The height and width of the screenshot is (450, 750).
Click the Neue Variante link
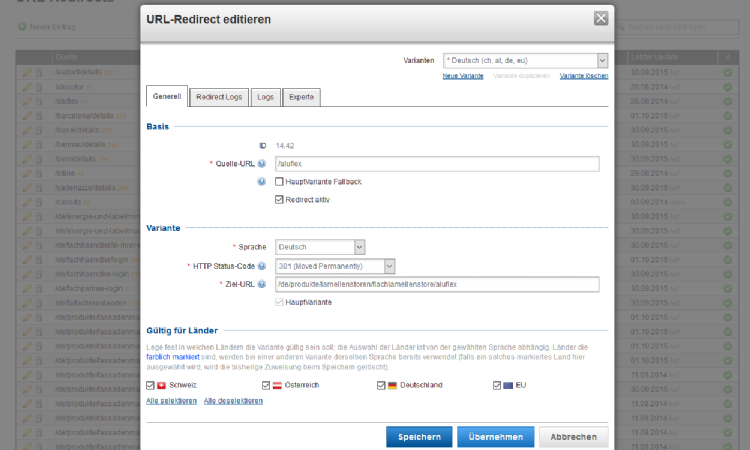click(x=463, y=76)
